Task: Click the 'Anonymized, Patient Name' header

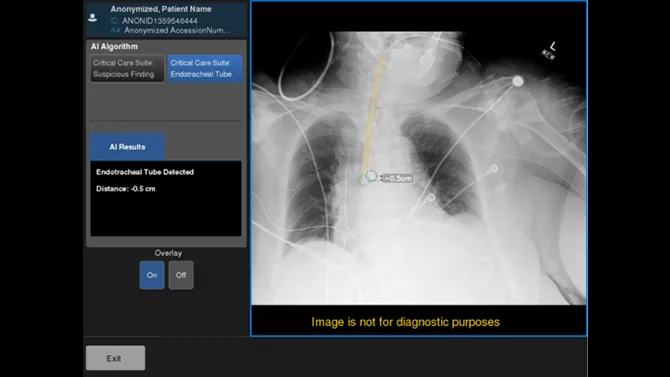Action: click(x=161, y=9)
